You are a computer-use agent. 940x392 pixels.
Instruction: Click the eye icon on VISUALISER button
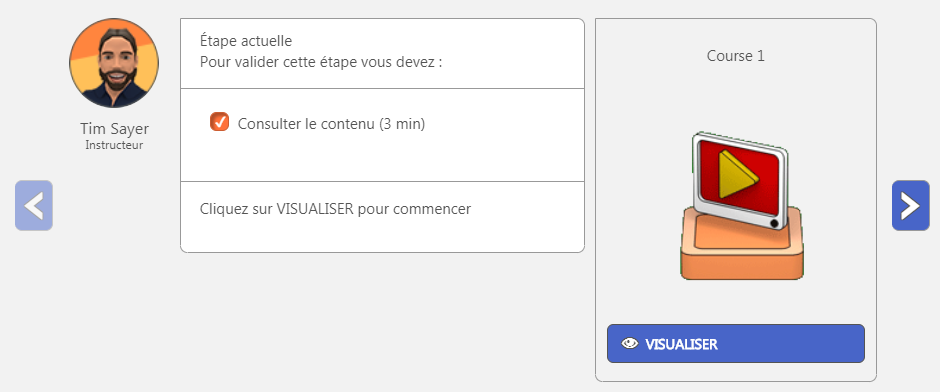coord(629,344)
